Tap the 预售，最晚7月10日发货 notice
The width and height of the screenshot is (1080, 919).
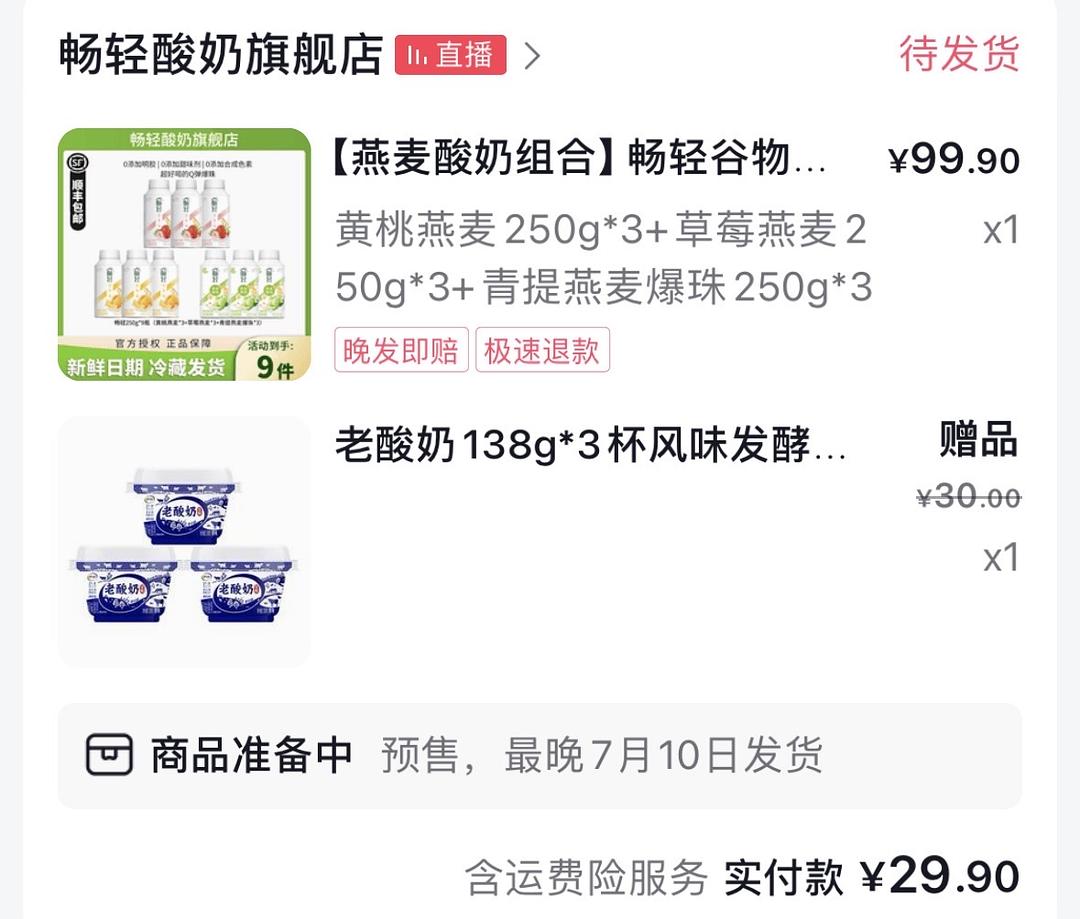click(602, 755)
